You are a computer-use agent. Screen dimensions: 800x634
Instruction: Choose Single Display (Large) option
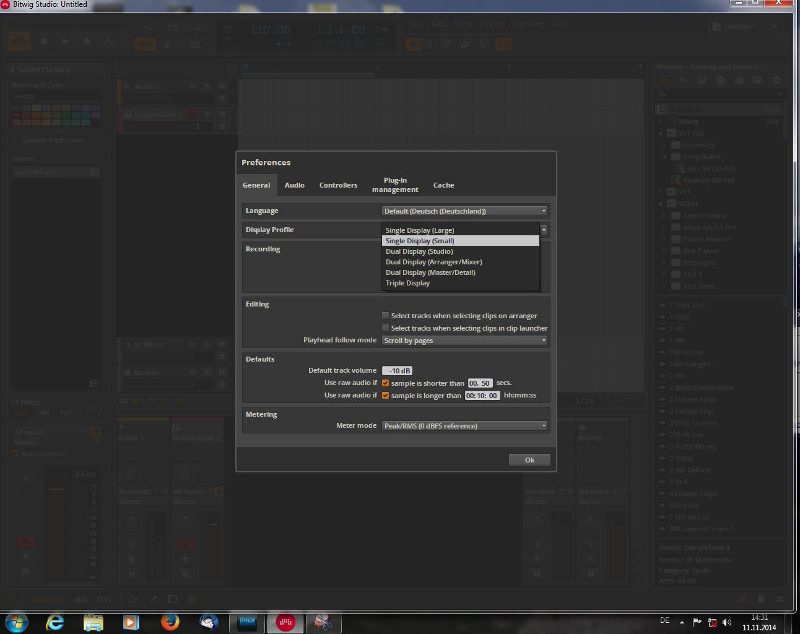coord(460,230)
